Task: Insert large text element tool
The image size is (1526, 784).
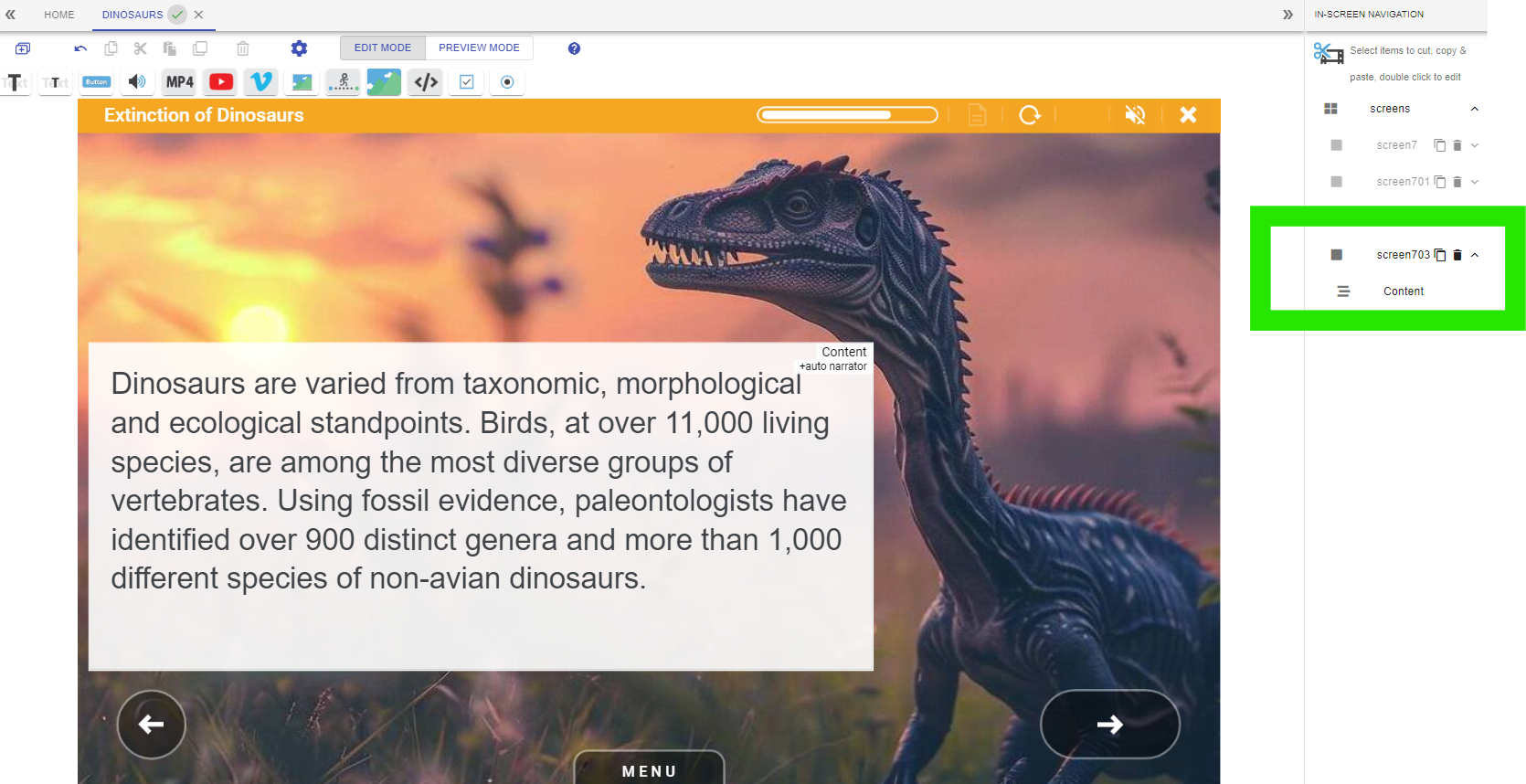Action: [16, 82]
